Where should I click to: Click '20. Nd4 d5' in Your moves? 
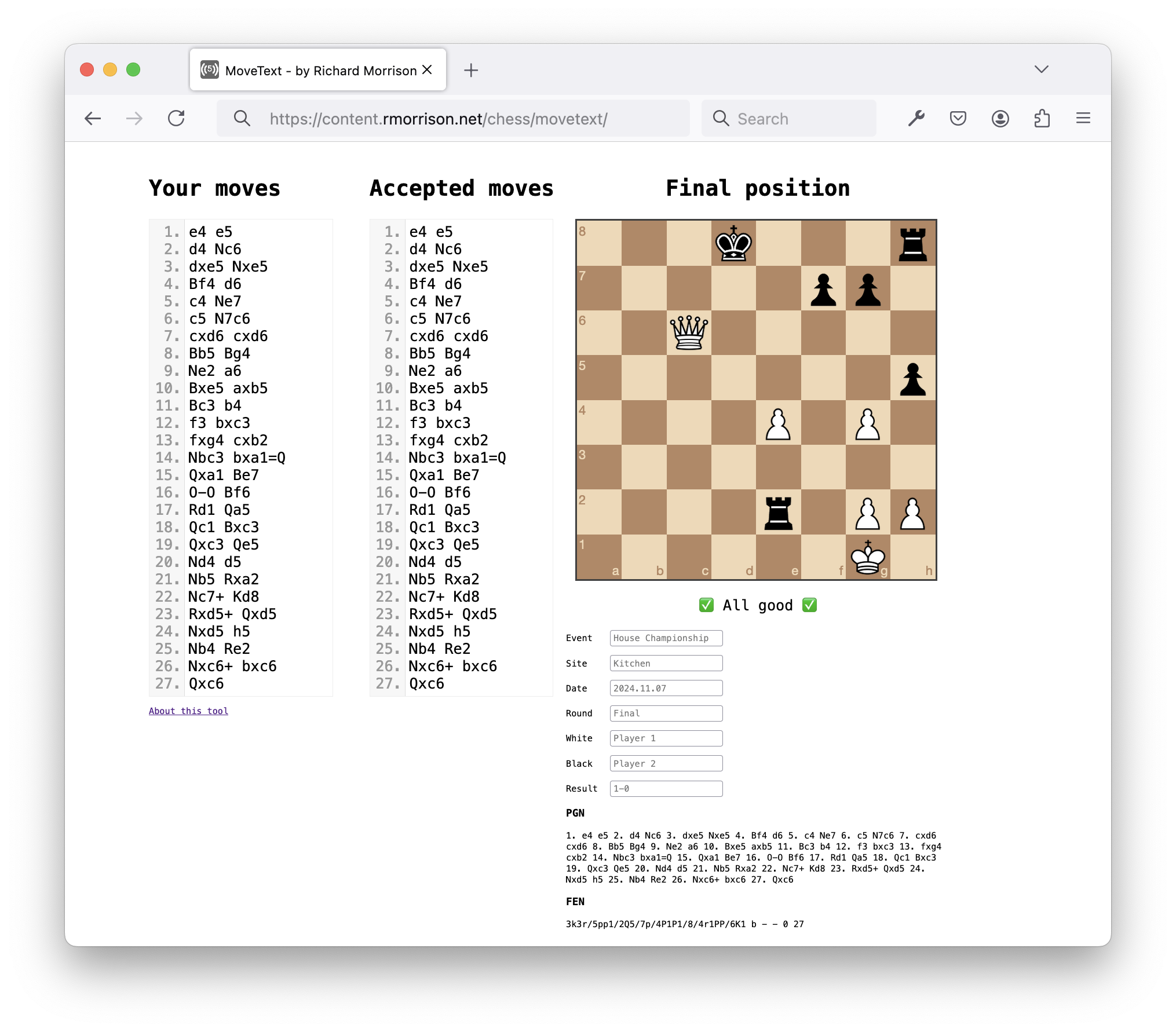click(215, 562)
